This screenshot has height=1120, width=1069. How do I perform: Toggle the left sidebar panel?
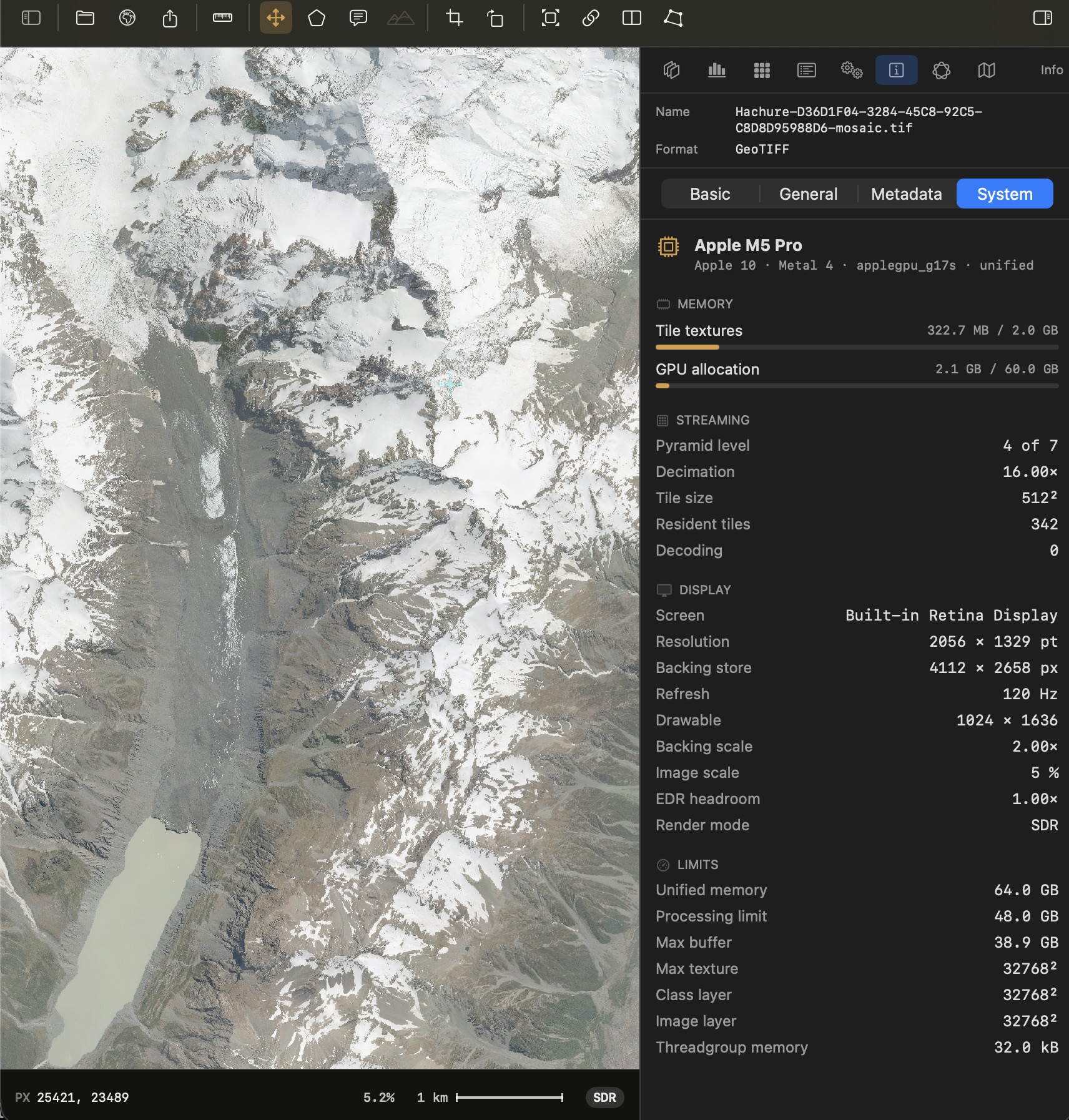(x=31, y=18)
